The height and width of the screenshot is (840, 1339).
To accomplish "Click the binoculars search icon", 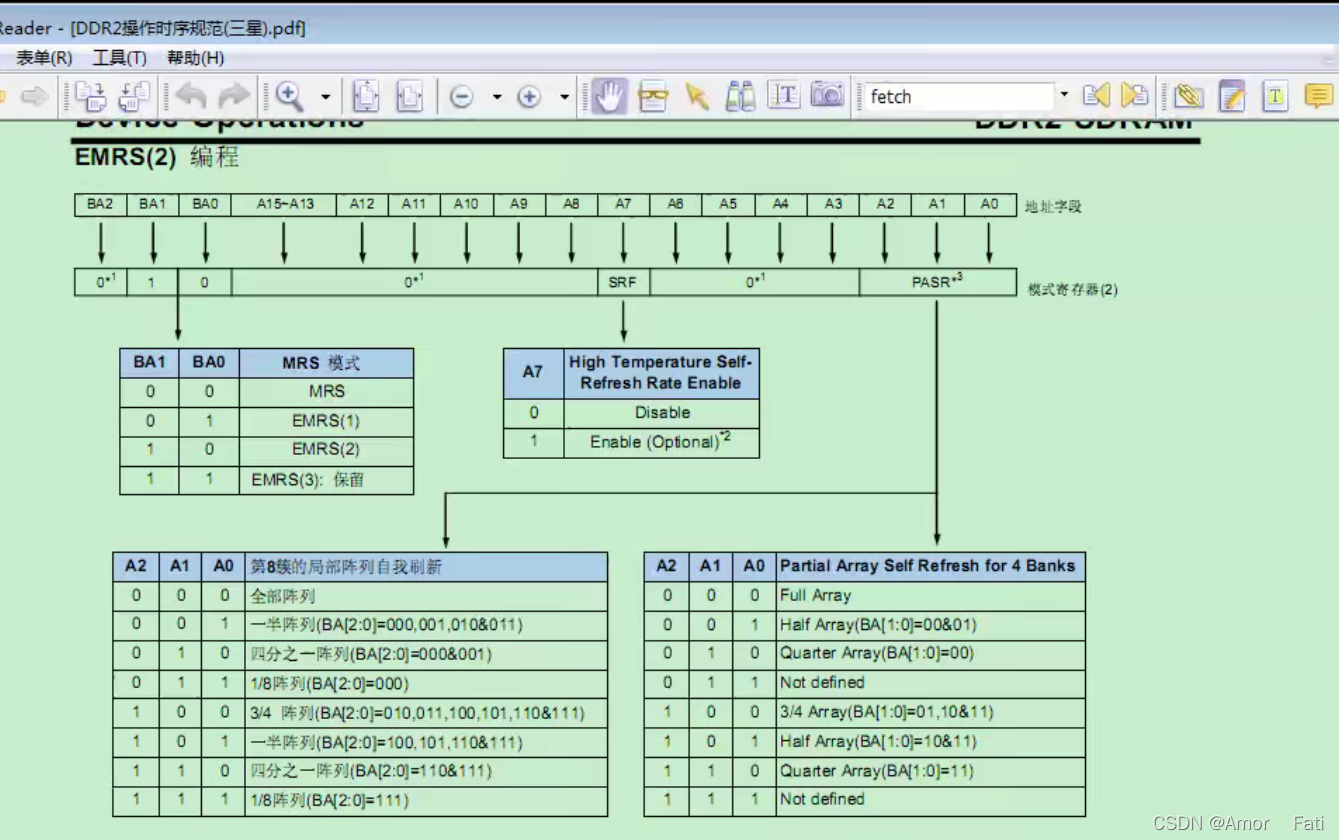I will pos(740,96).
